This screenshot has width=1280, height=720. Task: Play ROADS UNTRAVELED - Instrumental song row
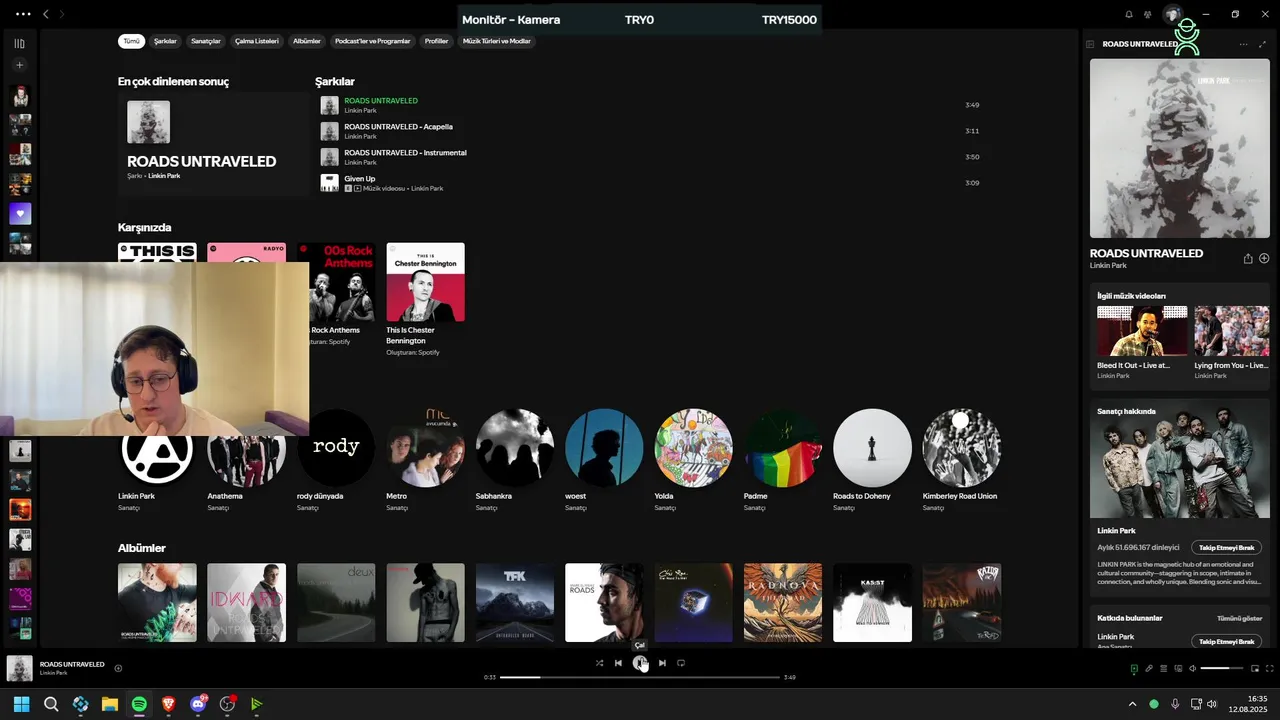point(650,157)
